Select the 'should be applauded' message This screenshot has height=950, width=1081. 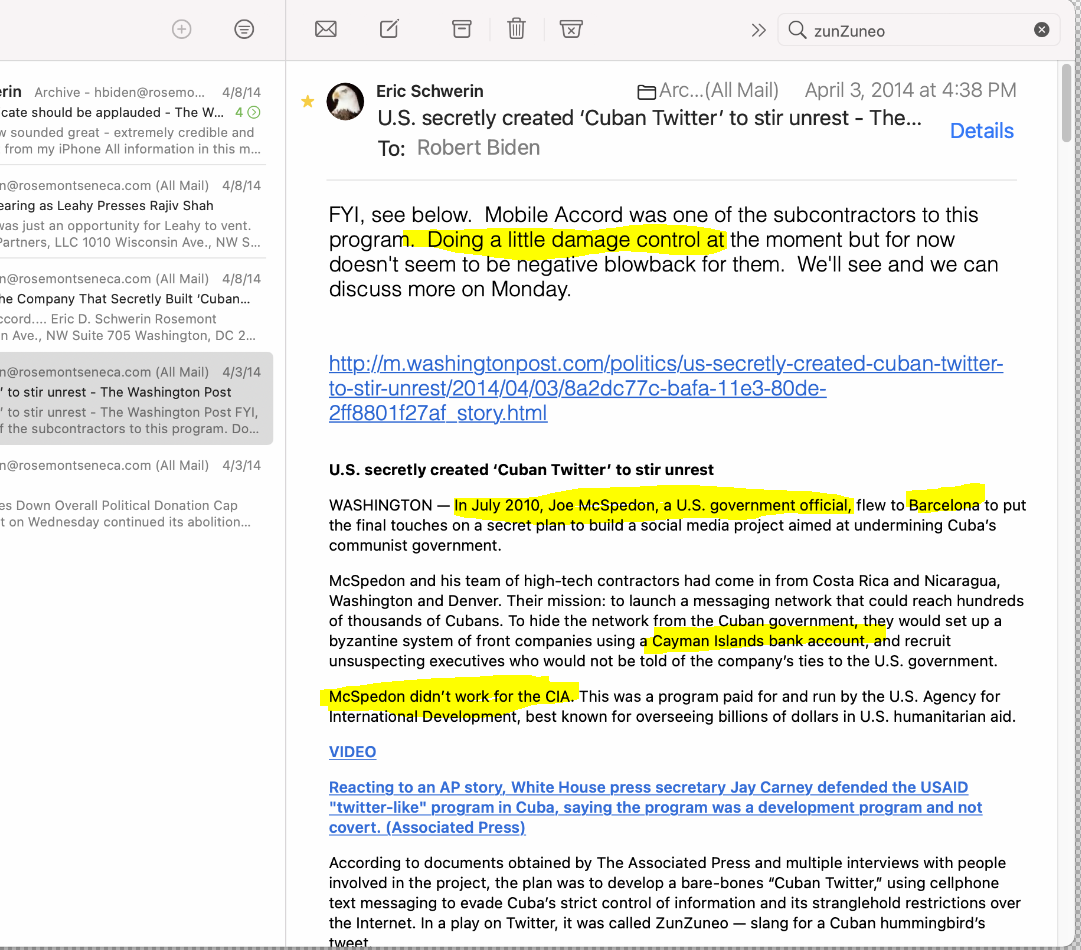(133, 120)
